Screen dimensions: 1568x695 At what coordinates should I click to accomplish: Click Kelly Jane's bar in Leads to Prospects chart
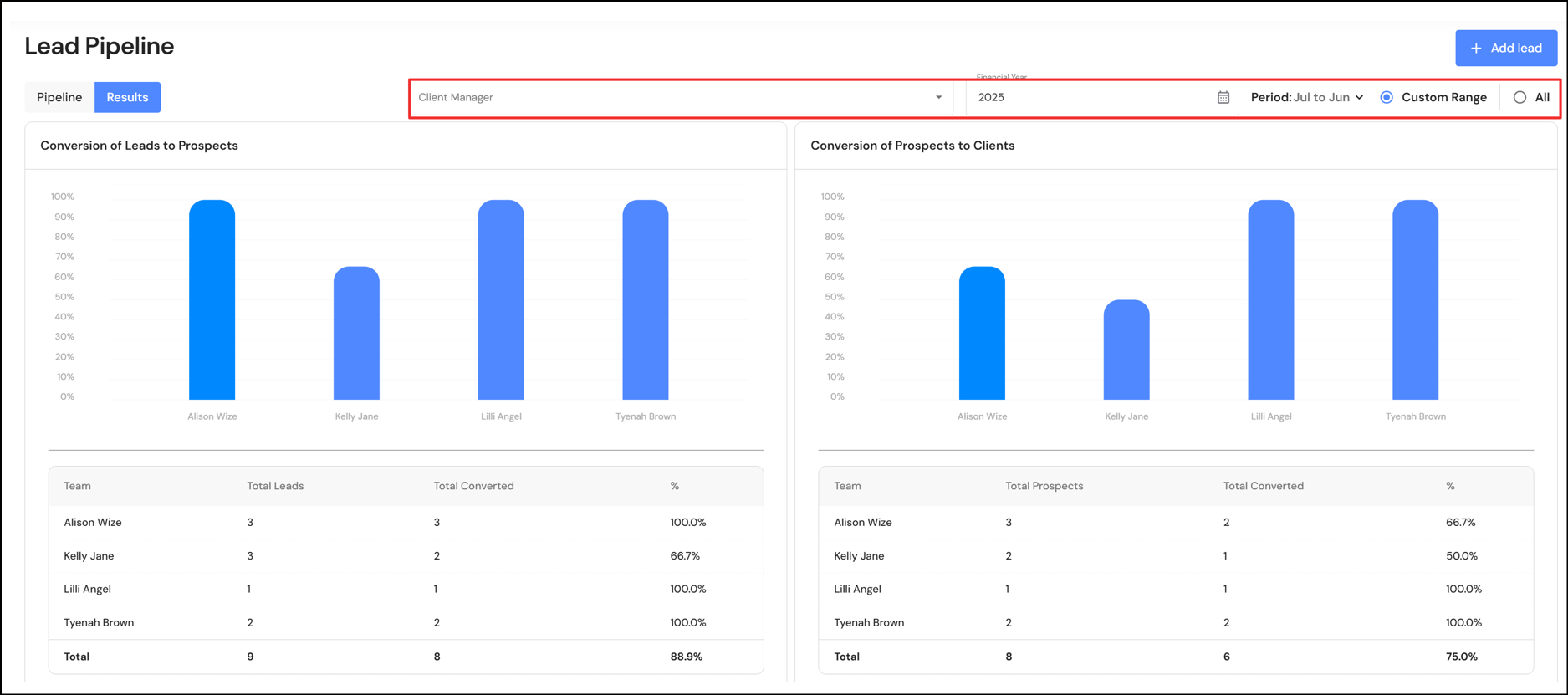coord(356,333)
